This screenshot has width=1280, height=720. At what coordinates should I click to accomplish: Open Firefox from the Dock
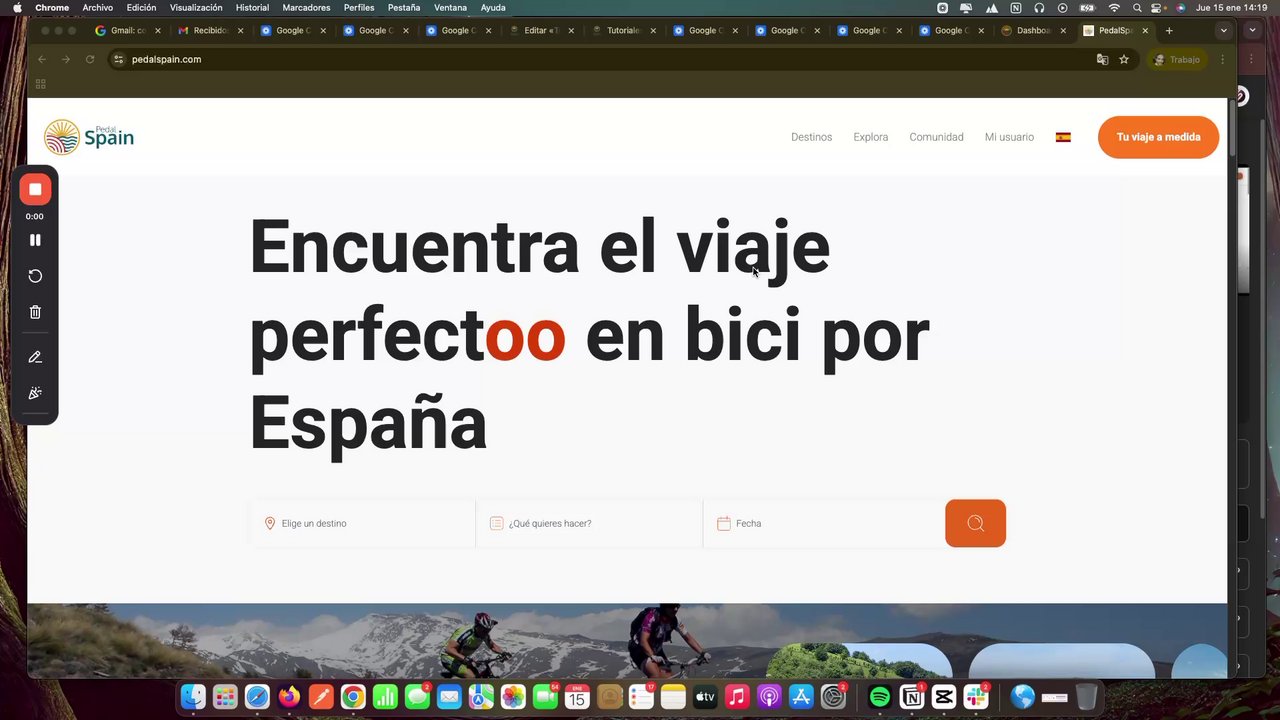click(289, 696)
